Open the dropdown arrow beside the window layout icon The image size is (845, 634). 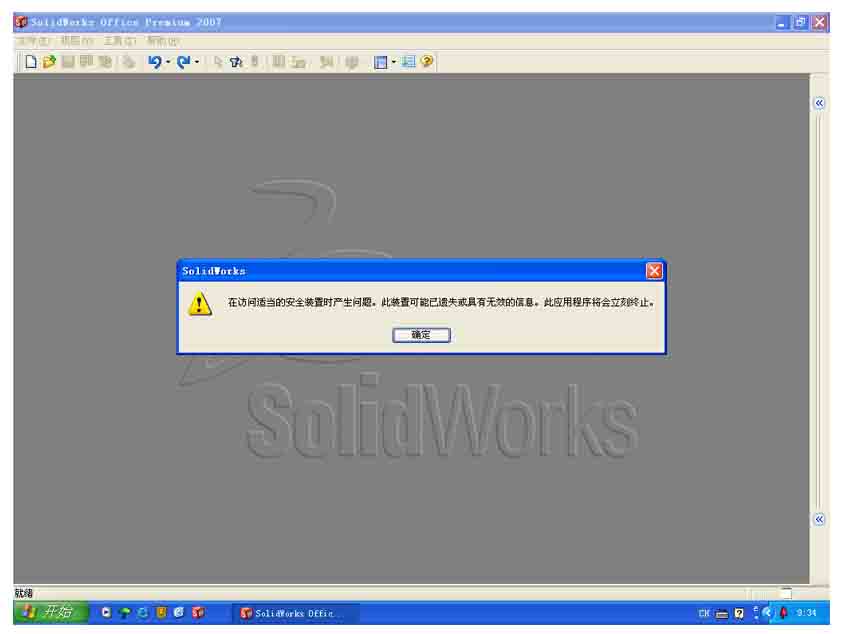393,62
